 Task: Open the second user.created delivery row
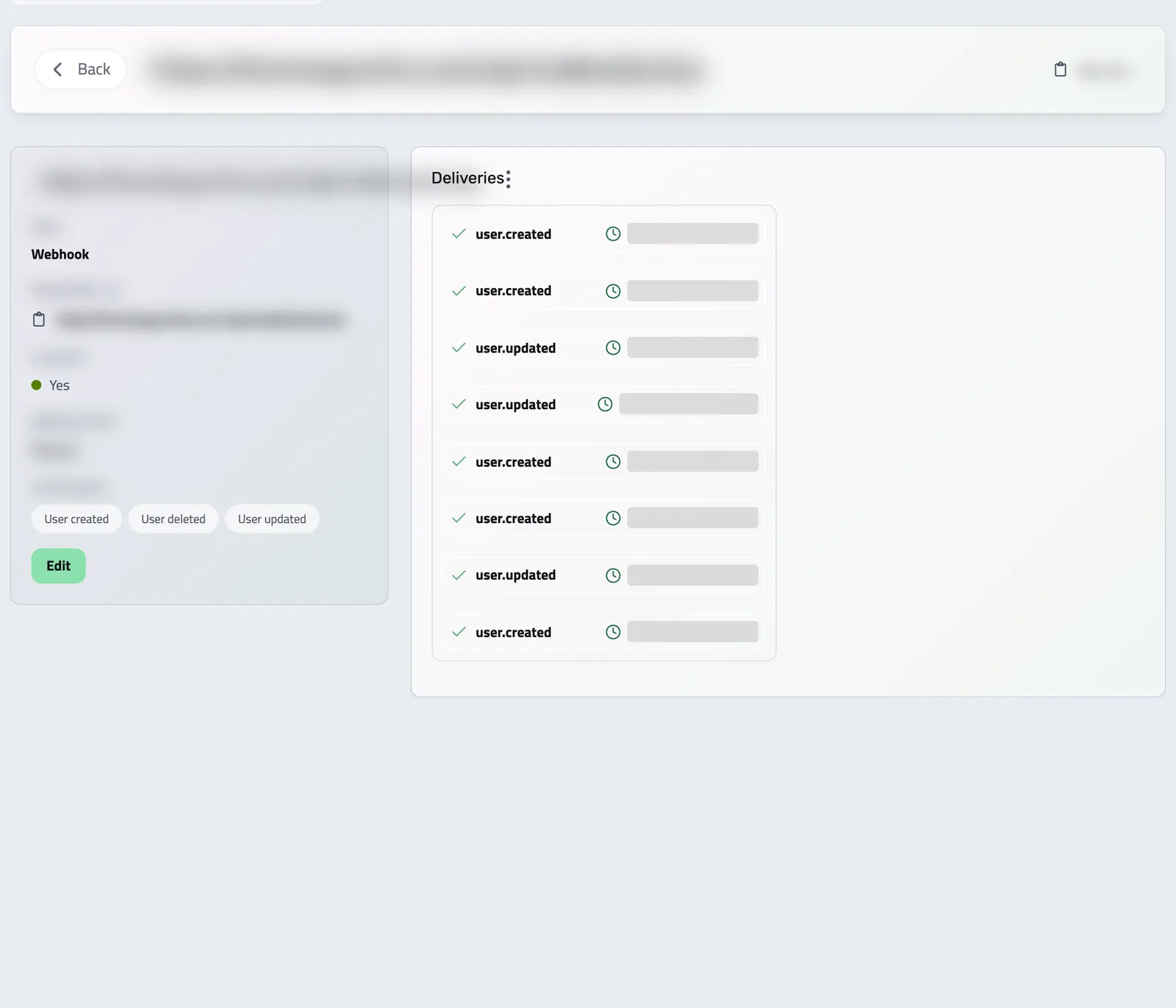[603, 291]
